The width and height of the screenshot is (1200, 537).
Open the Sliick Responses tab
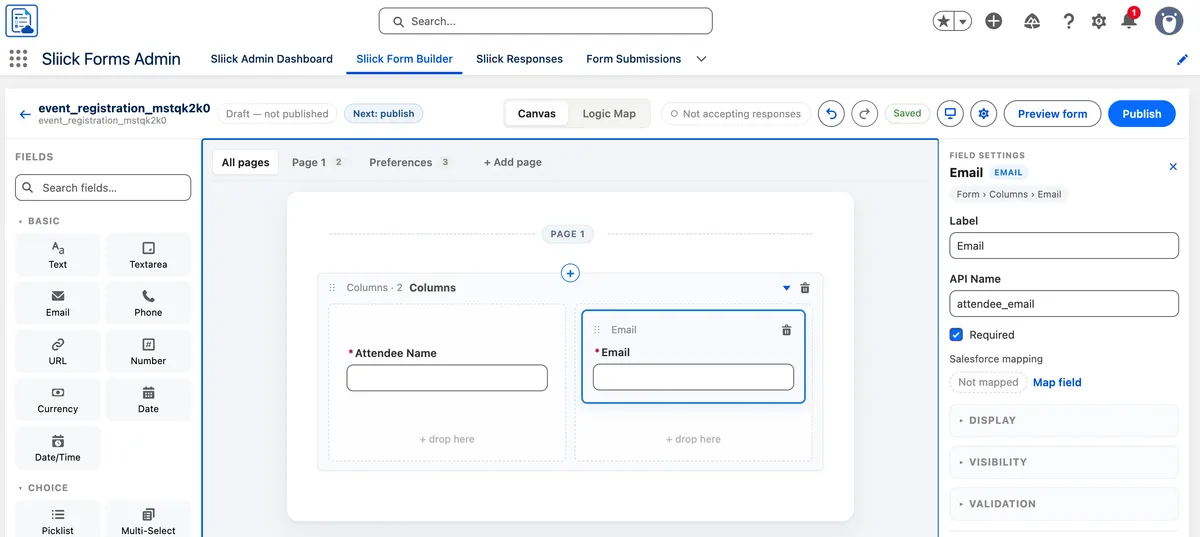click(x=519, y=59)
